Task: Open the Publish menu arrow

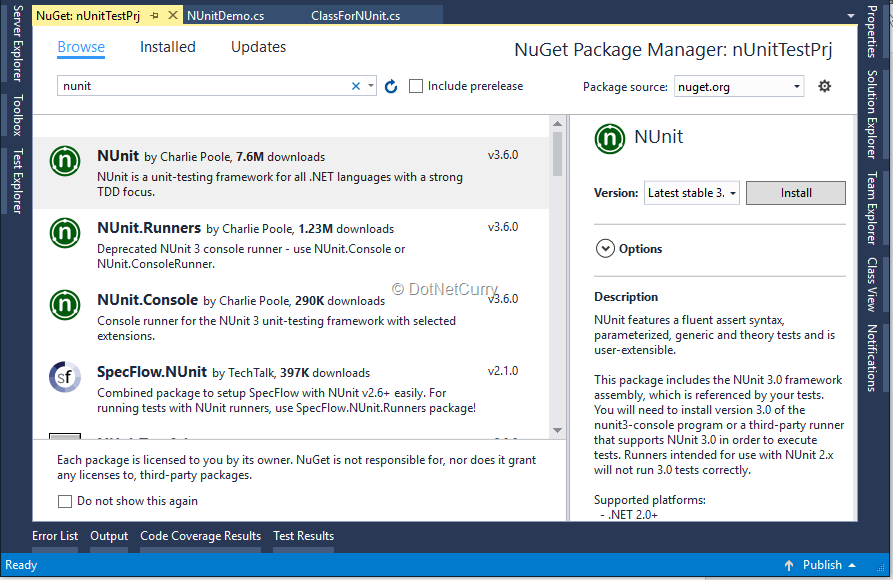Action: [x=852, y=565]
